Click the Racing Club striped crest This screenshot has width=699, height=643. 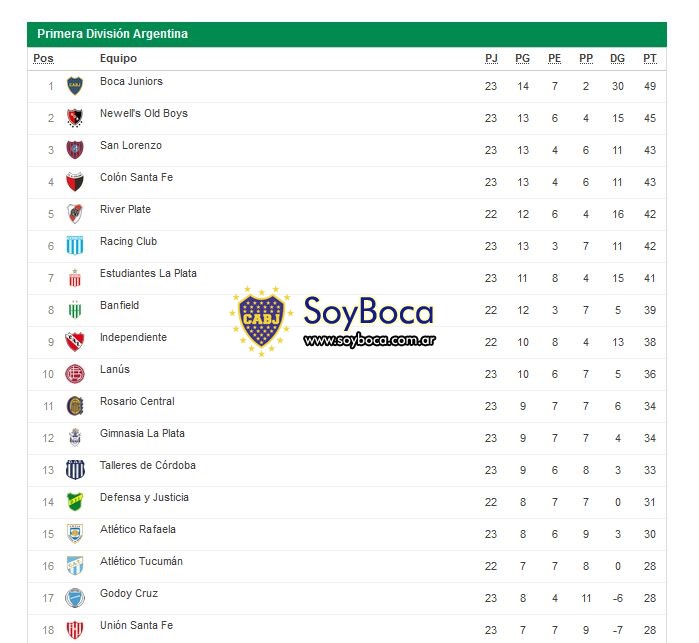[x=75, y=246]
